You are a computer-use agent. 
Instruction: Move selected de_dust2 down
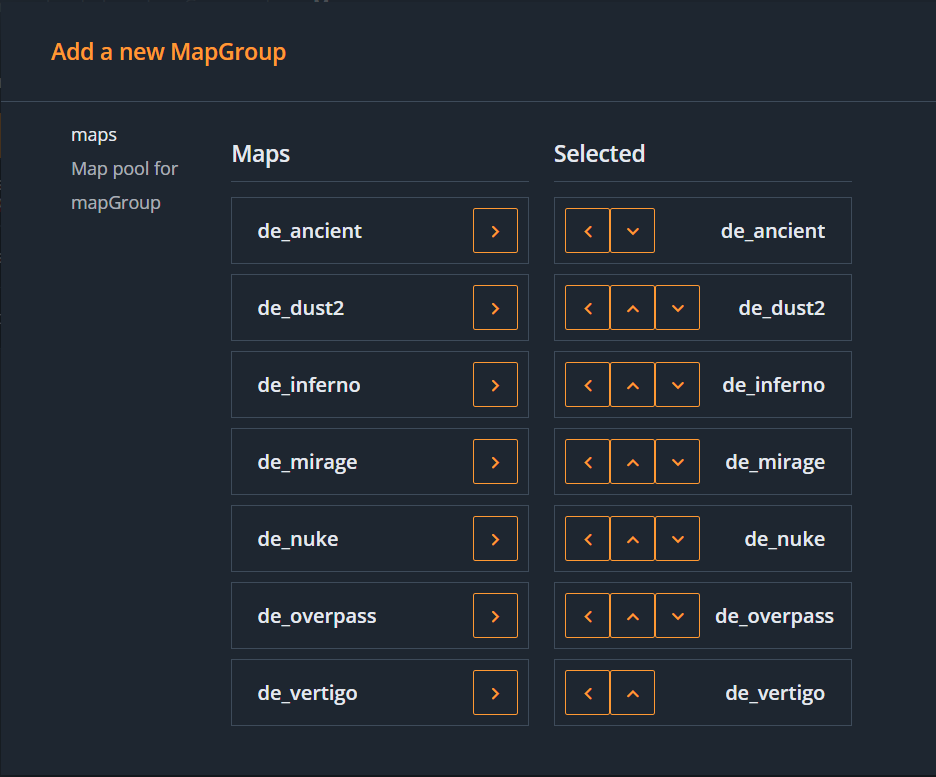click(677, 308)
